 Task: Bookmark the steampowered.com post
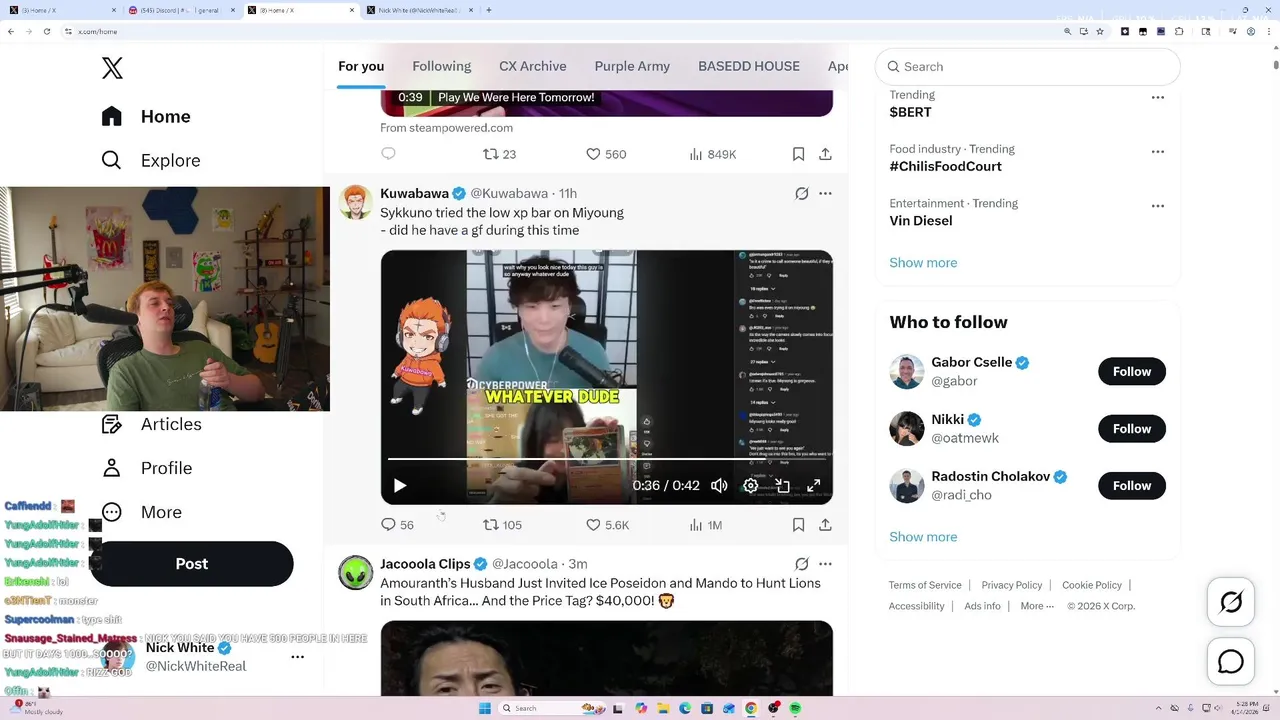pyautogui.click(x=798, y=154)
